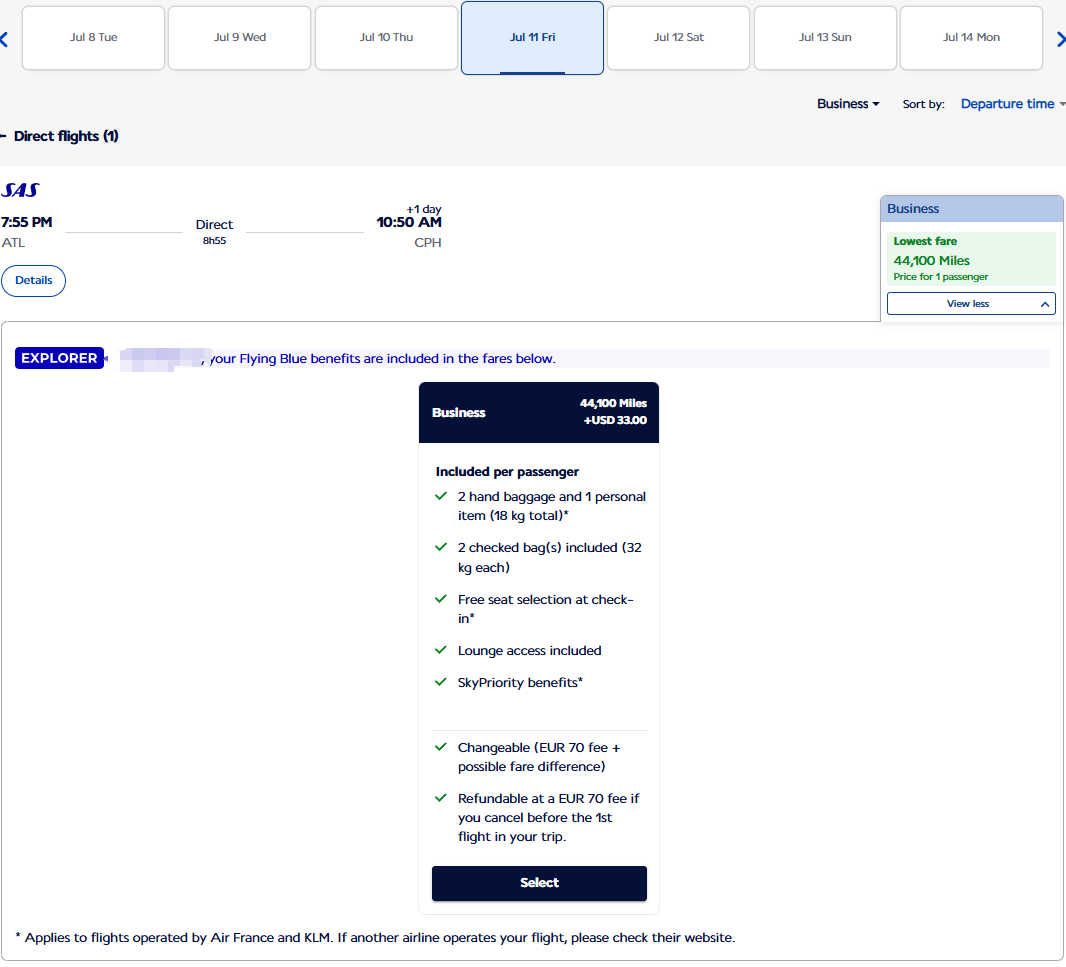Viewport: 1066px width, 967px height.
Task: Click the 10:50 AM arrival time
Action: pos(409,222)
